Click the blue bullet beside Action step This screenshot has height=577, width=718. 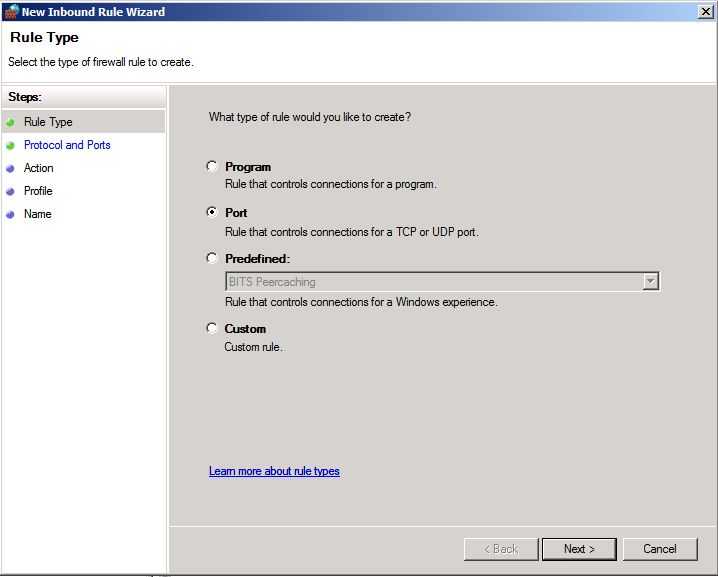[x=10, y=168]
